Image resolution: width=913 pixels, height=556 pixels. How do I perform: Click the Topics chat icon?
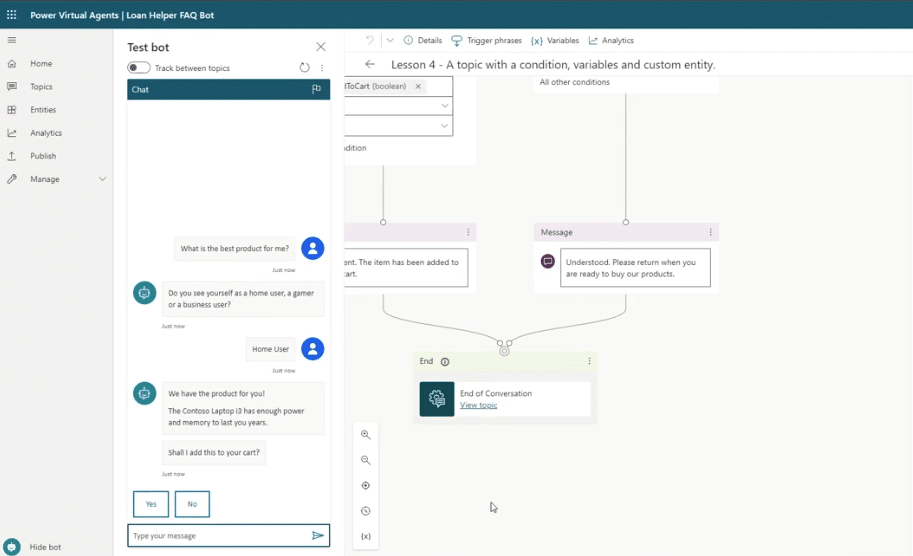click(x=12, y=87)
